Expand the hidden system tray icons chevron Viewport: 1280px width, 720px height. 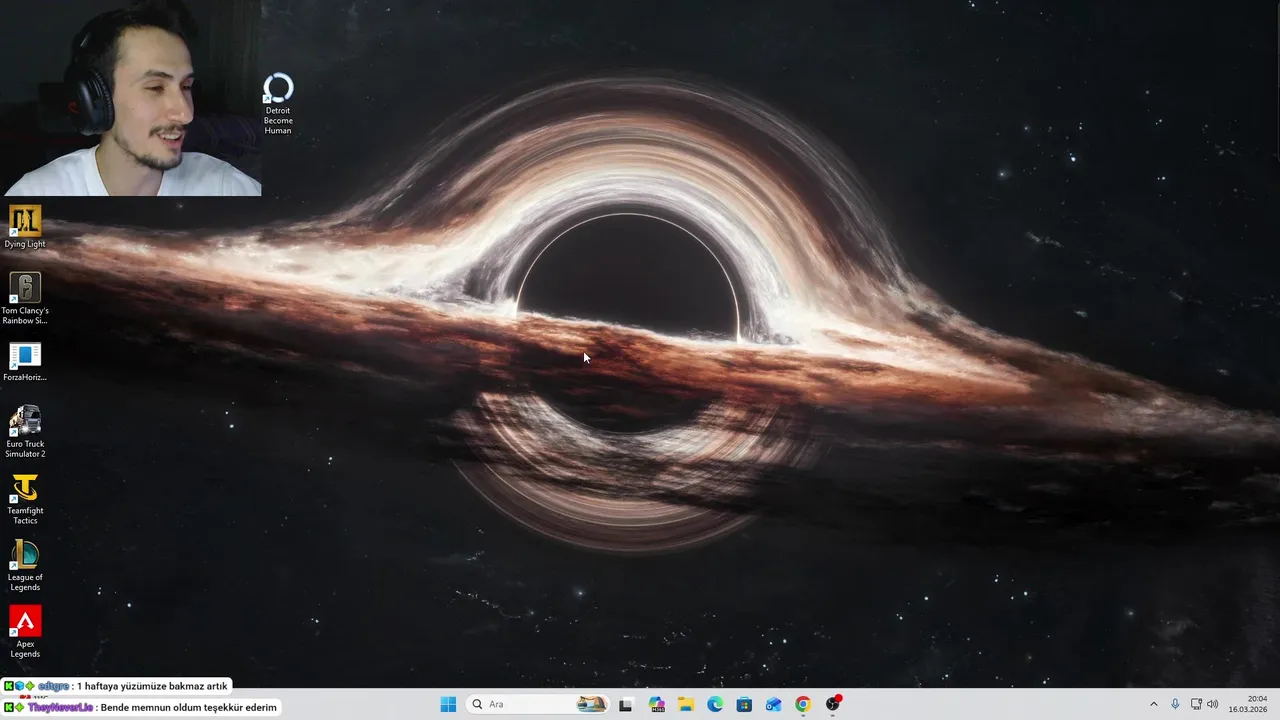coord(1154,704)
